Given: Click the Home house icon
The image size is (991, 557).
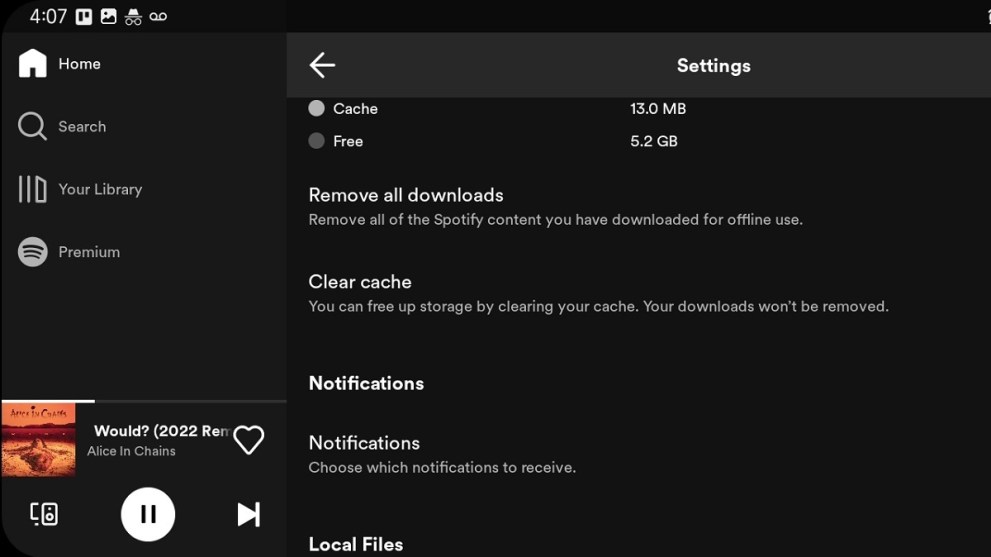Looking at the screenshot, I should 32,63.
